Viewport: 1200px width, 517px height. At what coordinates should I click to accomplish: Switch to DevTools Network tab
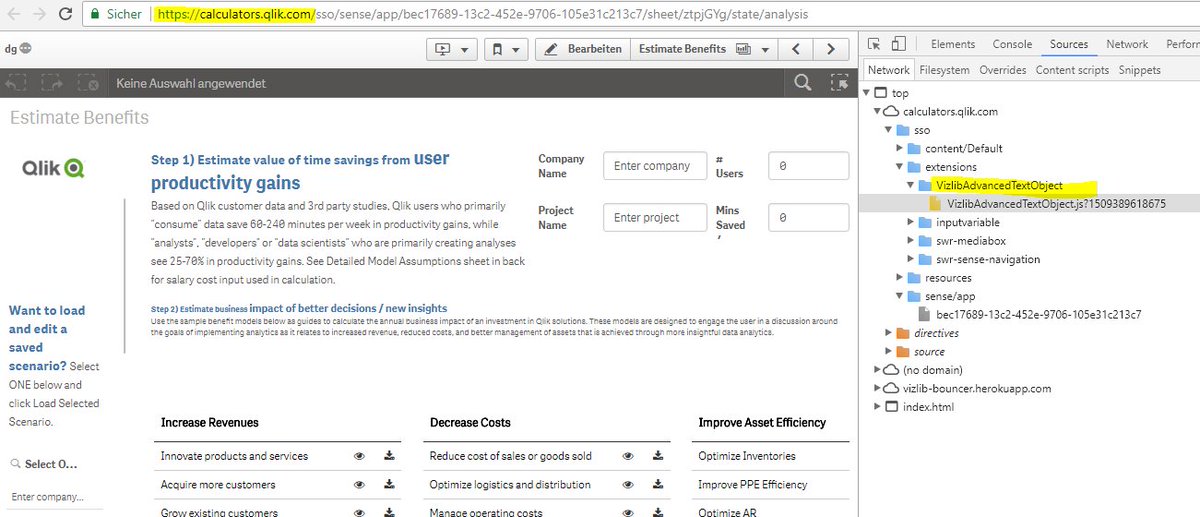click(x=1127, y=44)
